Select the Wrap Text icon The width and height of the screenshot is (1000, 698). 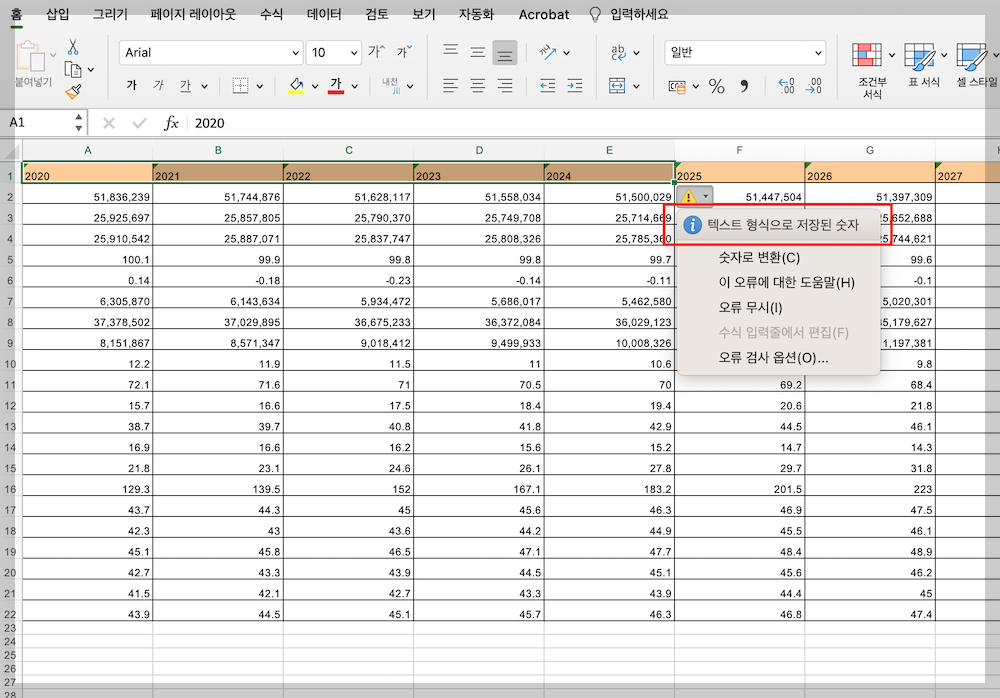[620, 52]
